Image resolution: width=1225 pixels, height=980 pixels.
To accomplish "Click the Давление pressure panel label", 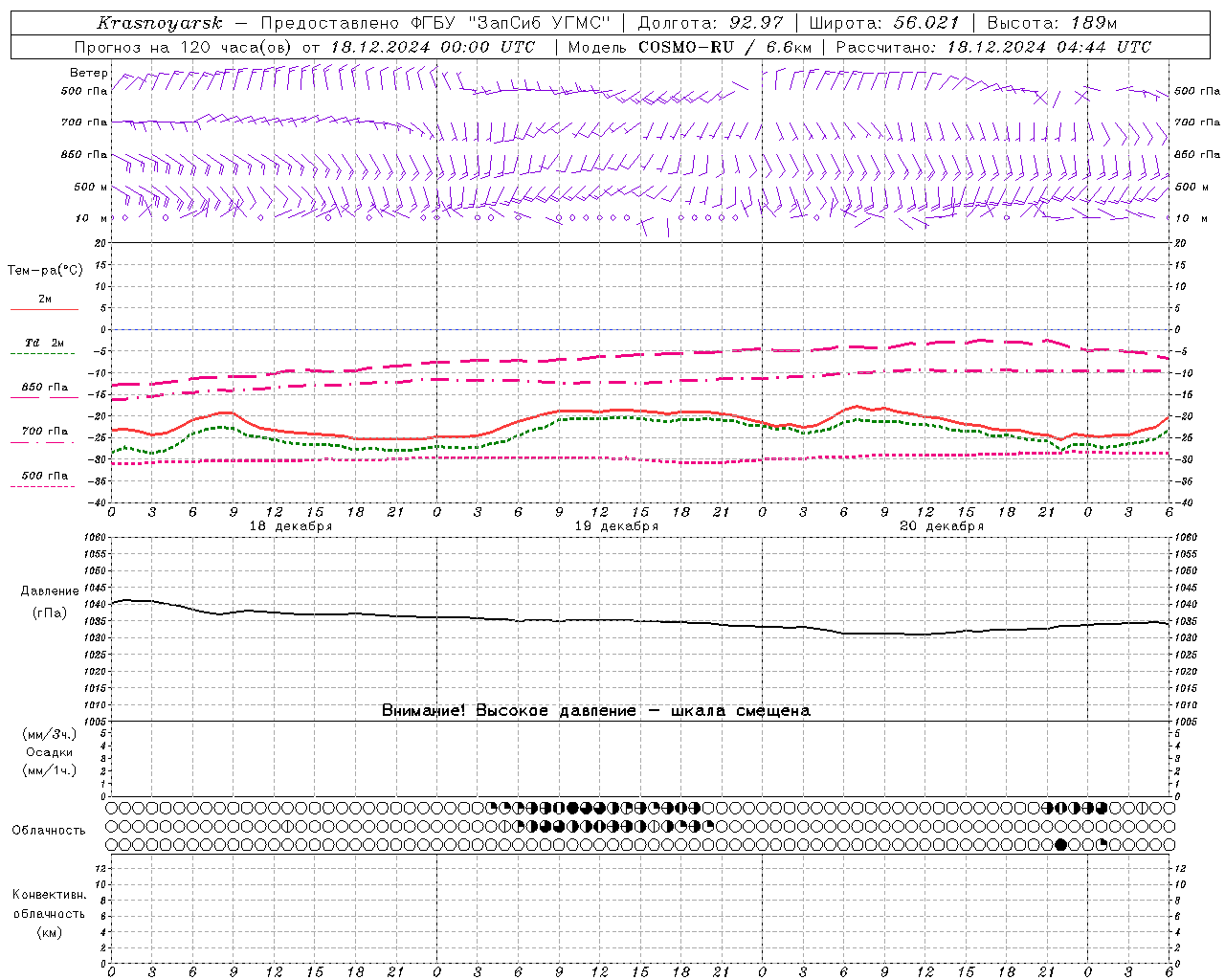I will click(50, 591).
